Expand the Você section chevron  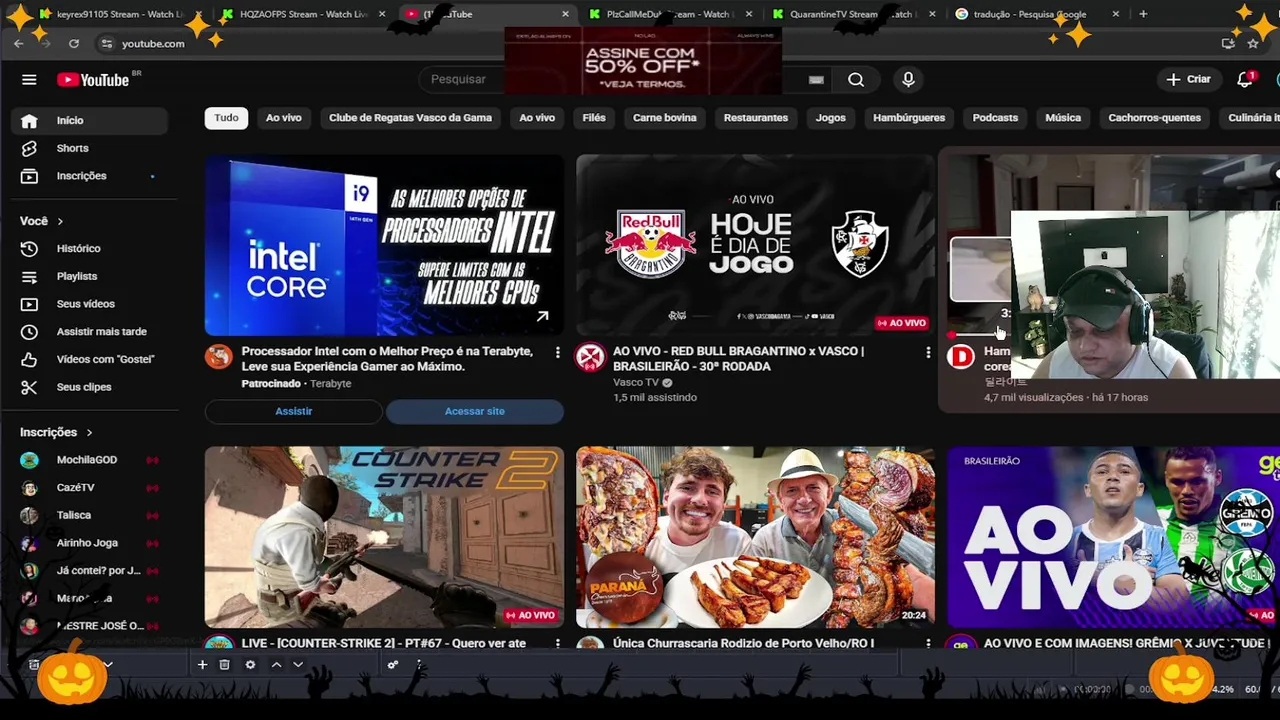[60, 221]
